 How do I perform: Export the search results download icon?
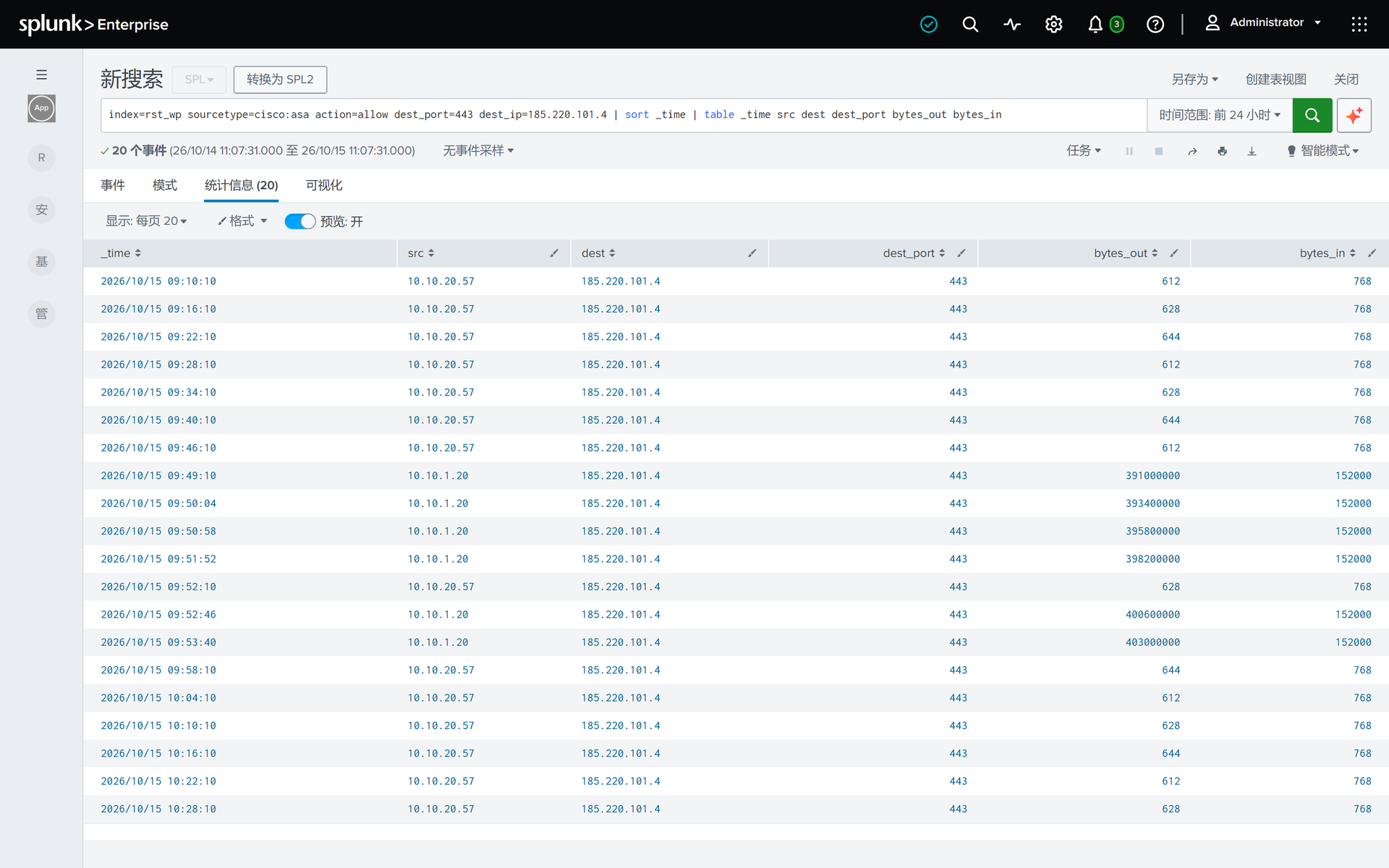(1252, 151)
